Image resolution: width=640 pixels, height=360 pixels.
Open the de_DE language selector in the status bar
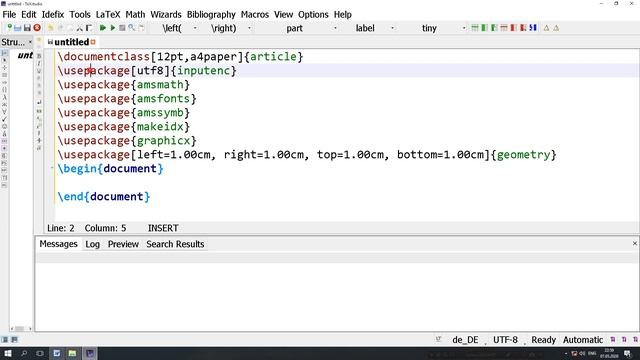465,340
